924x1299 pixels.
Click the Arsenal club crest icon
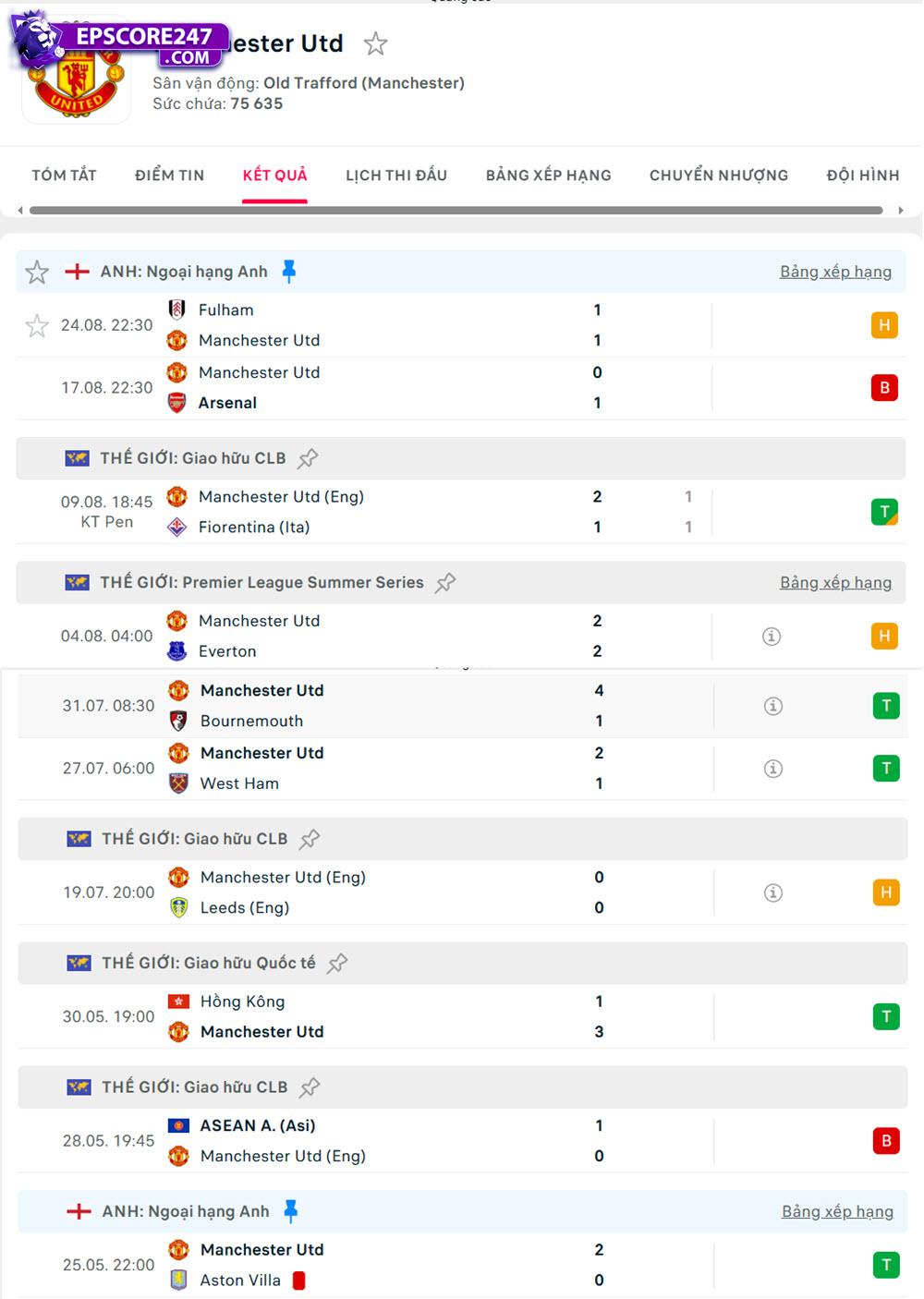tap(177, 403)
